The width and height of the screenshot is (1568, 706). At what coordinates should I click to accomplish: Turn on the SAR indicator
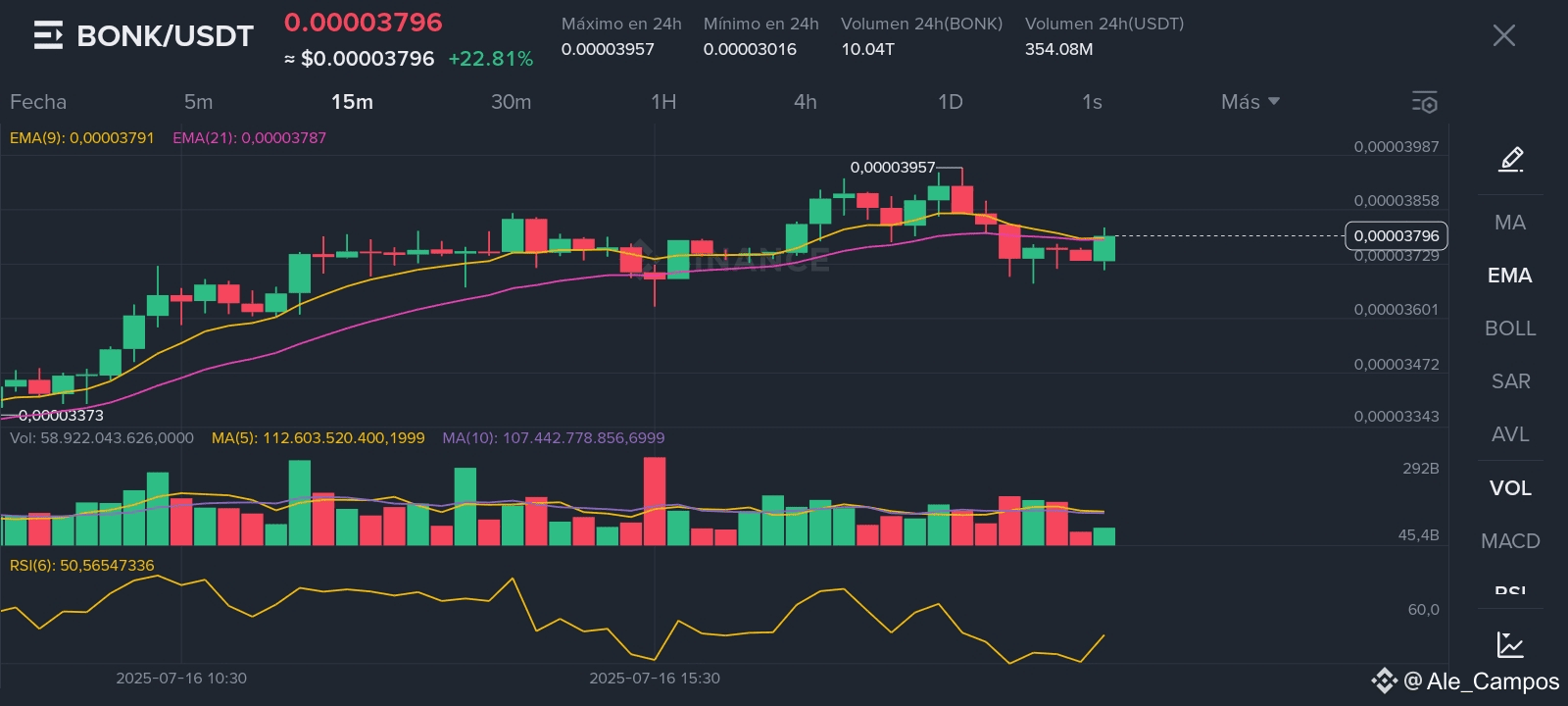1510,381
